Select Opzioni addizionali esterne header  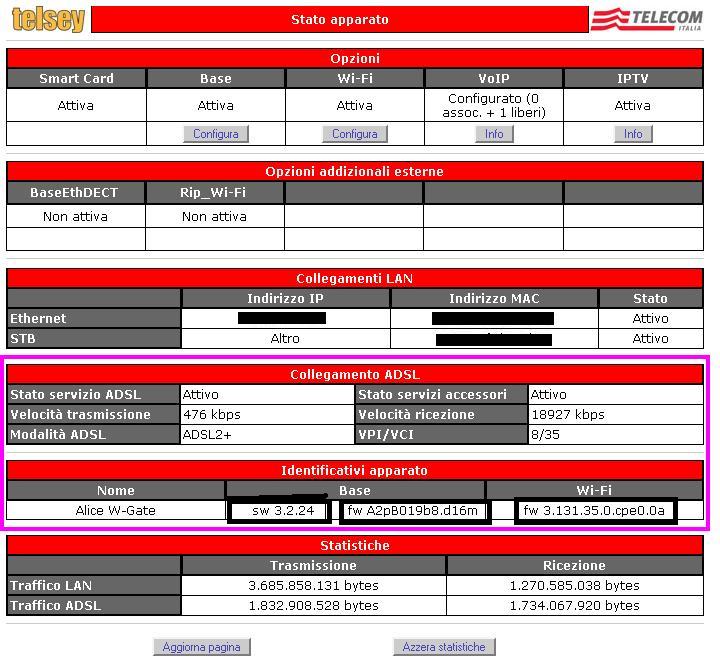click(x=355, y=171)
